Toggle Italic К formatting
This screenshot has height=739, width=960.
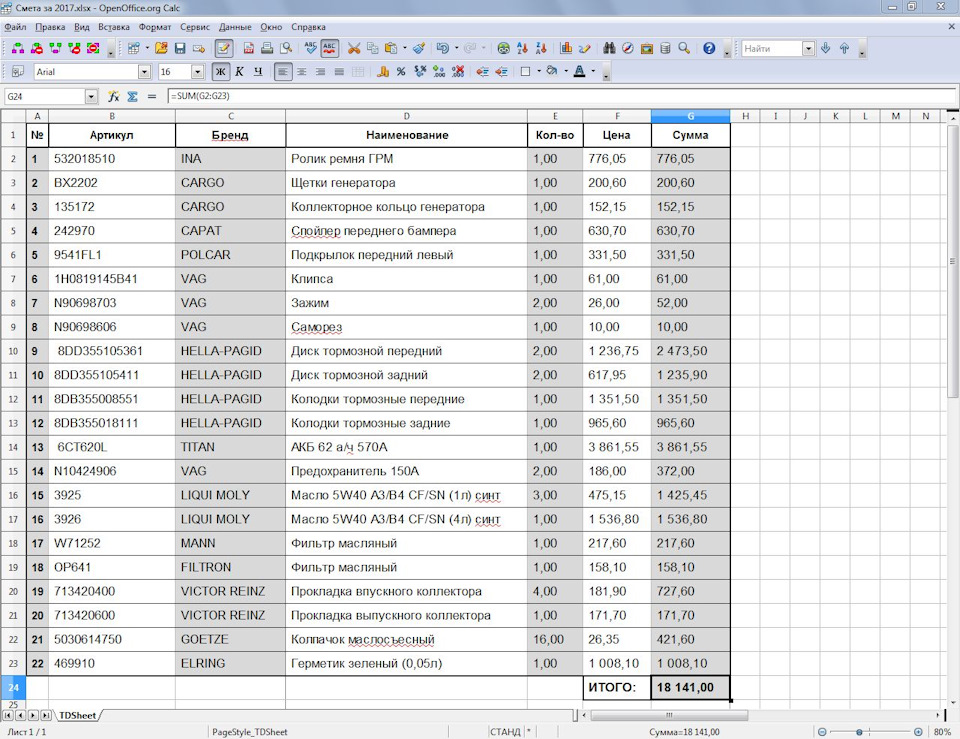point(239,72)
